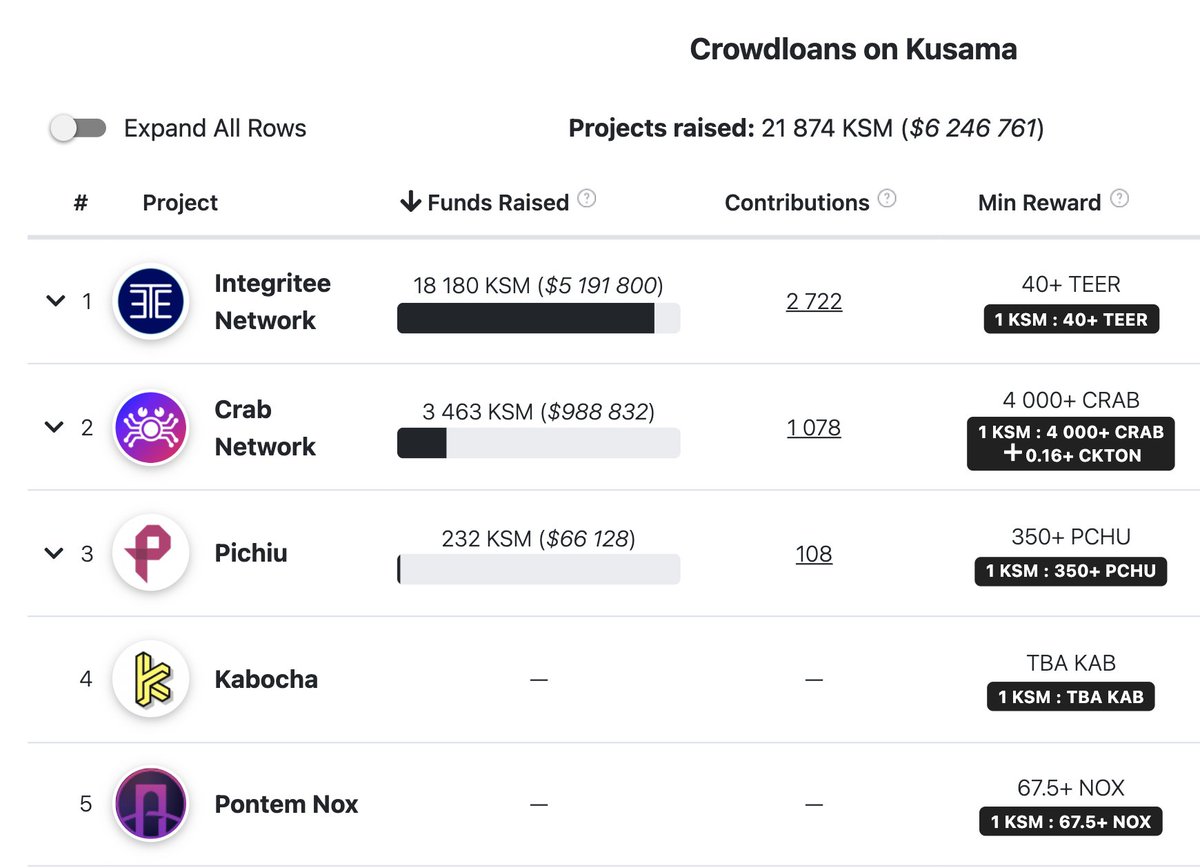Open Crab Network's 1 078 contributions link
The height and width of the screenshot is (868, 1200).
coord(814,428)
